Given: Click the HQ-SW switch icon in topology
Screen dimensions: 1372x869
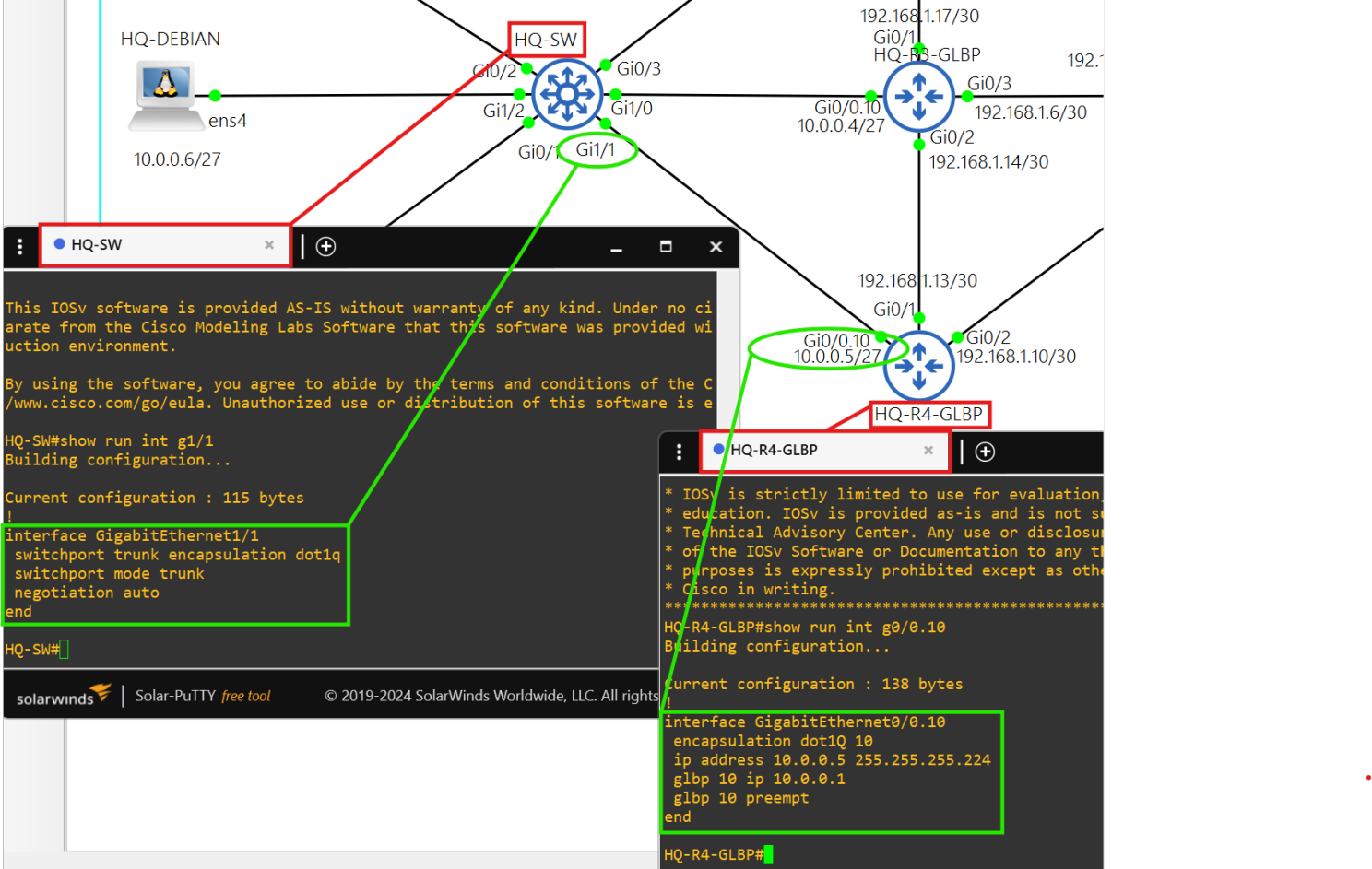Looking at the screenshot, I should coord(567,95).
